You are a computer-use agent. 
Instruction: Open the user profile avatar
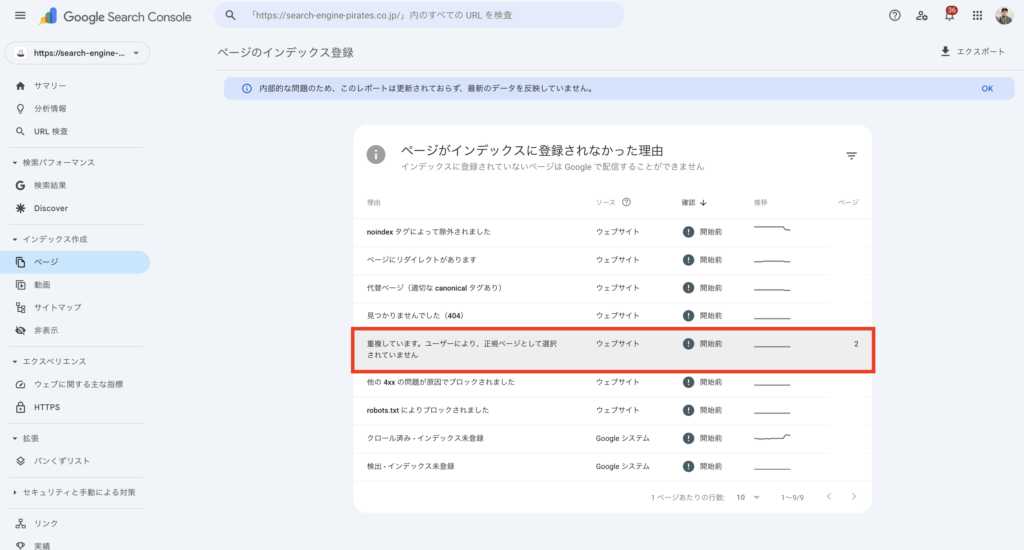(1004, 16)
